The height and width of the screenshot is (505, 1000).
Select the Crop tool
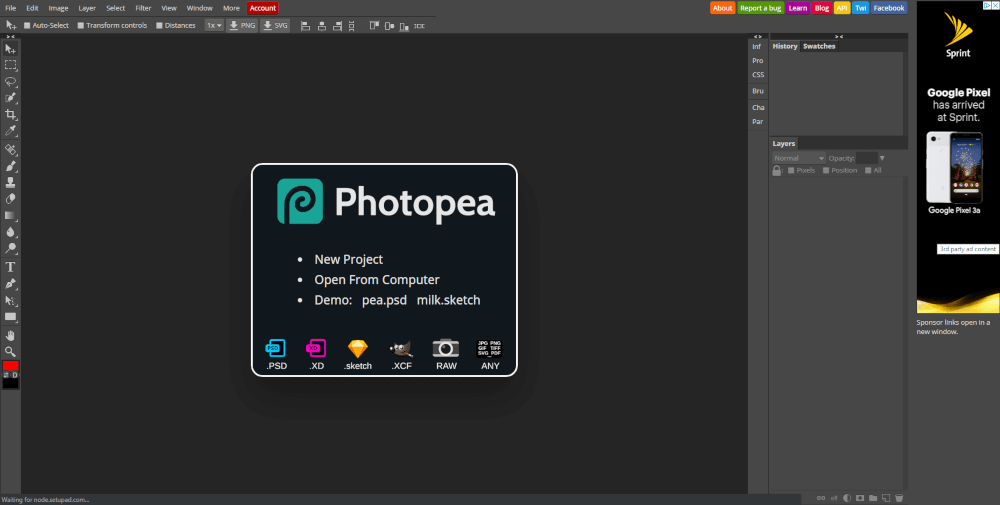click(x=10, y=115)
